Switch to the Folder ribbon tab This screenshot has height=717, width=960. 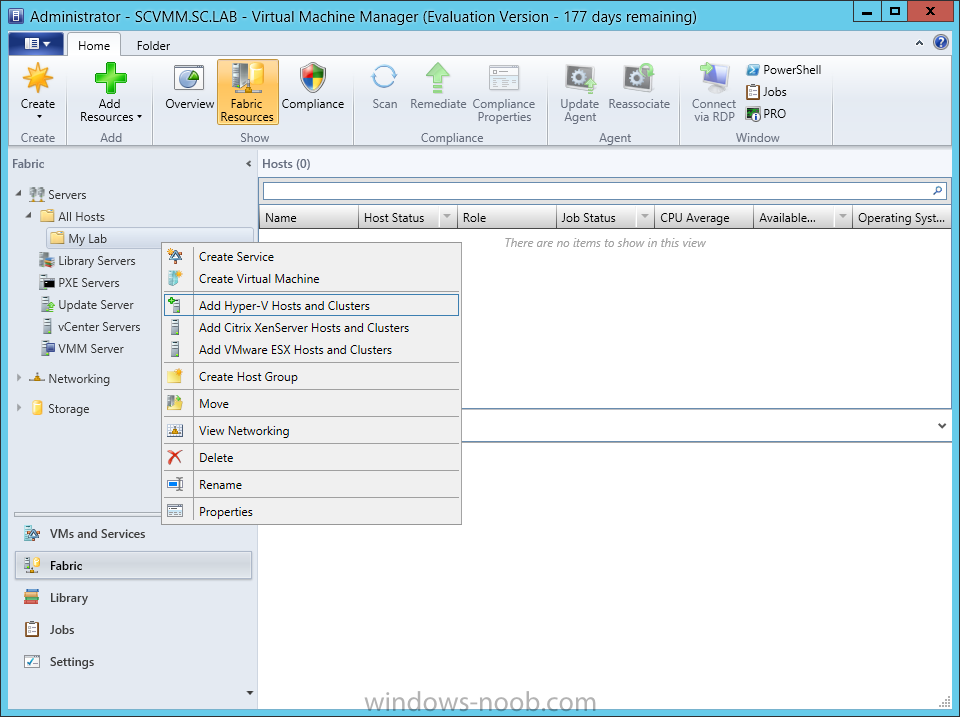(x=153, y=45)
